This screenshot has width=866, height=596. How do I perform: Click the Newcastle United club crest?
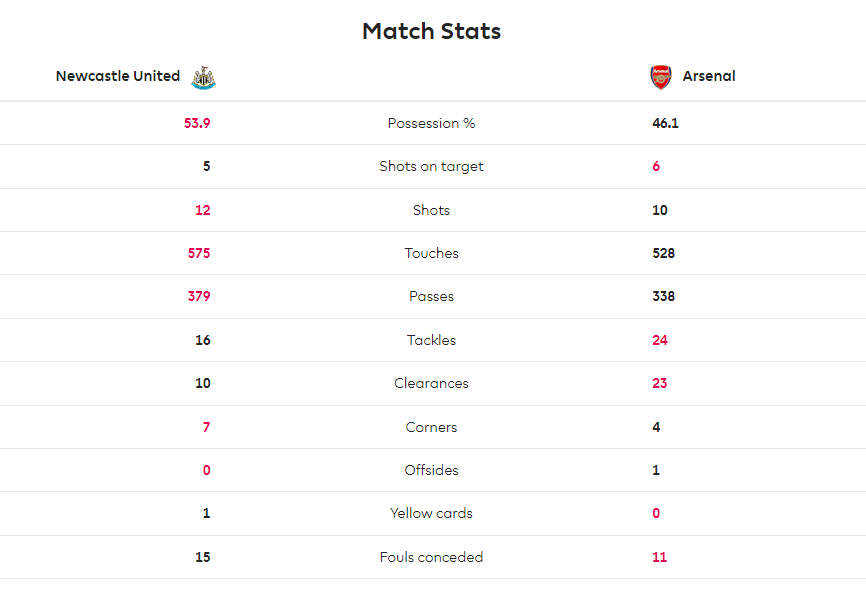(x=203, y=77)
